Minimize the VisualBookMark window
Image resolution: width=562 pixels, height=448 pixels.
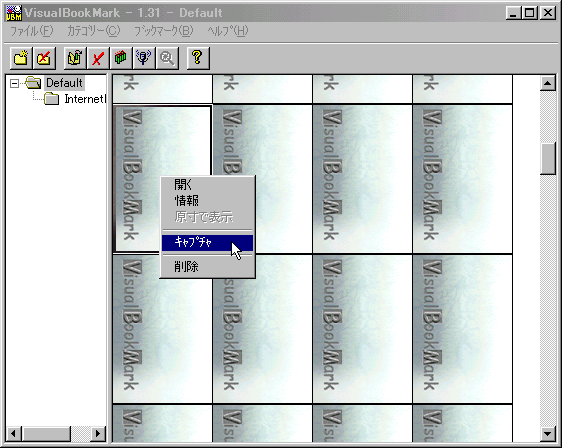(x=514, y=13)
